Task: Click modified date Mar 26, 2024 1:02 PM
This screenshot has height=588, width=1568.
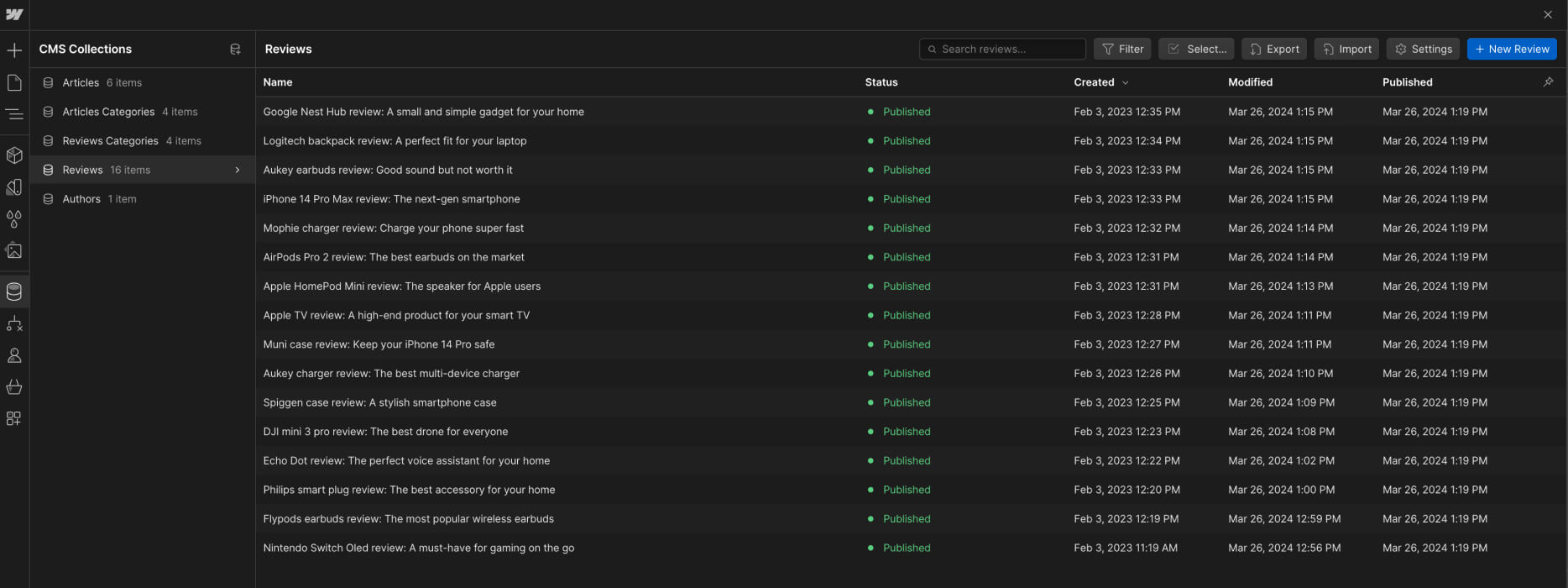Action: pos(1281,461)
